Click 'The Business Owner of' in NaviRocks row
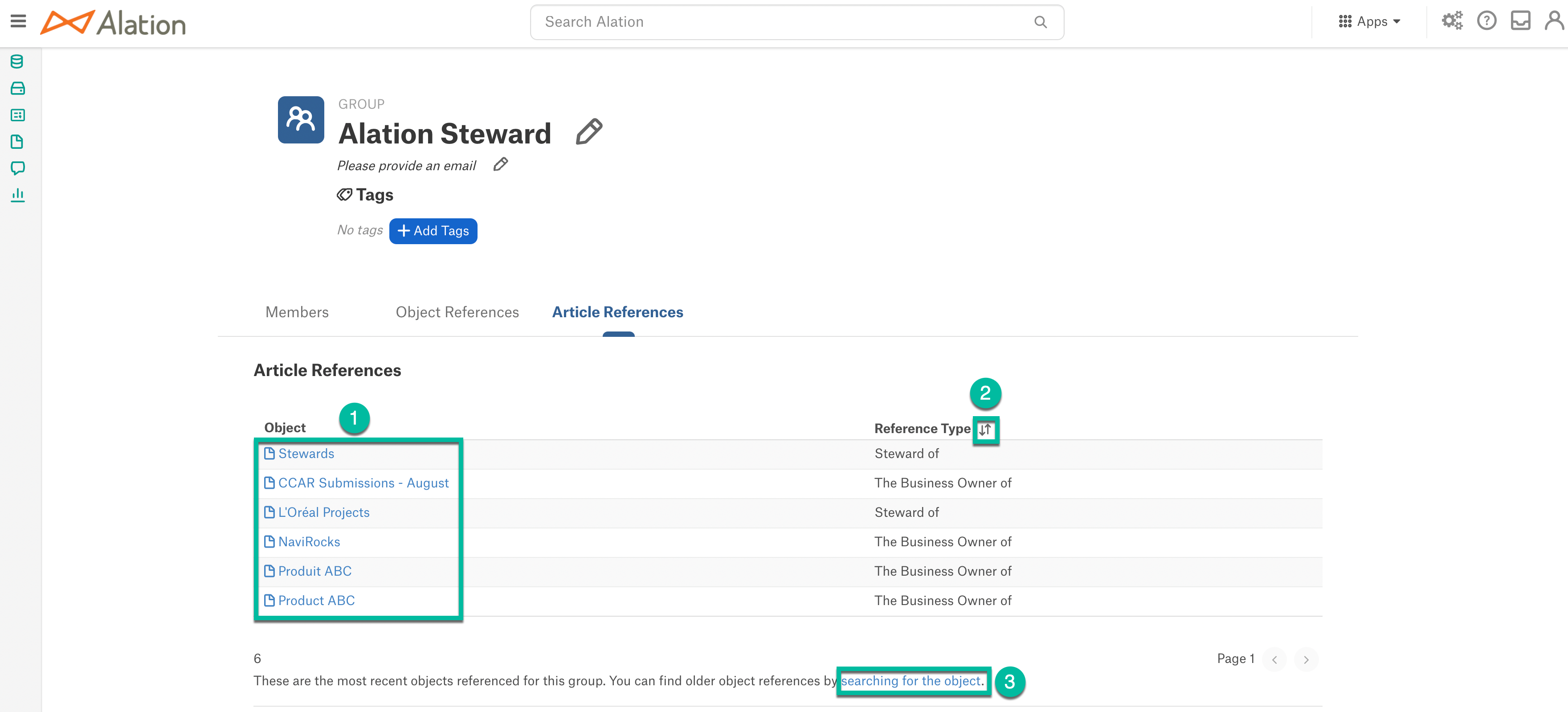The height and width of the screenshot is (712, 1568). pyautogui.click(x=943, y=541)
